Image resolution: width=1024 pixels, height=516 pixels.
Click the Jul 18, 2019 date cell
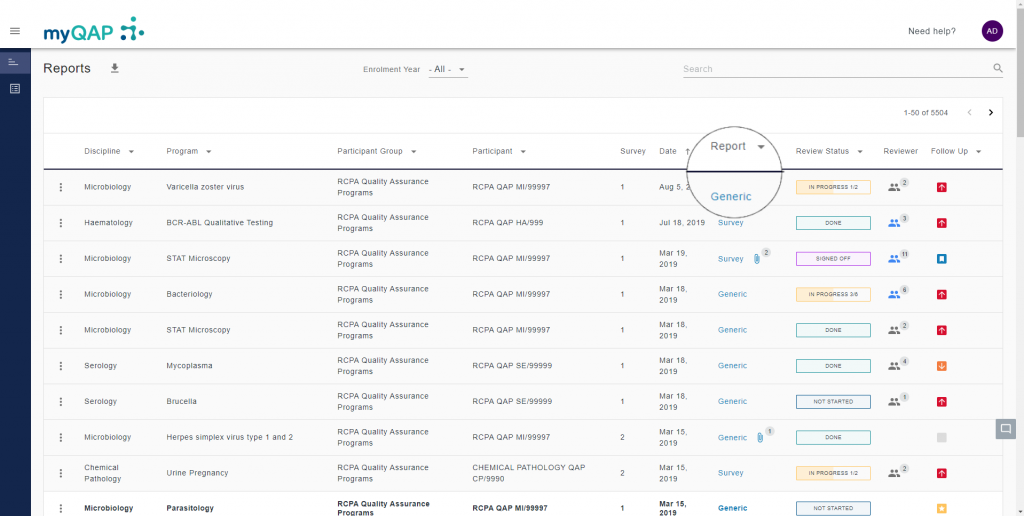click(682, 223)
